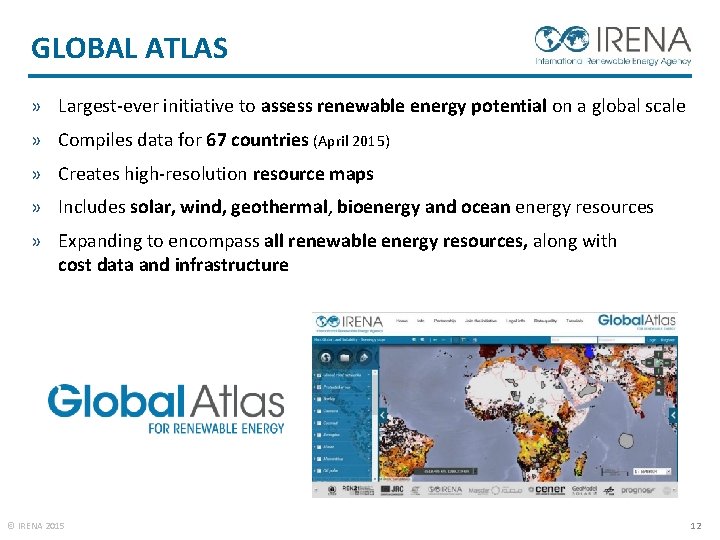The height and width of the screenshot is (540, 720).
Task: Click the dark banner button at map bottom
Action: [x=445, y=471]
